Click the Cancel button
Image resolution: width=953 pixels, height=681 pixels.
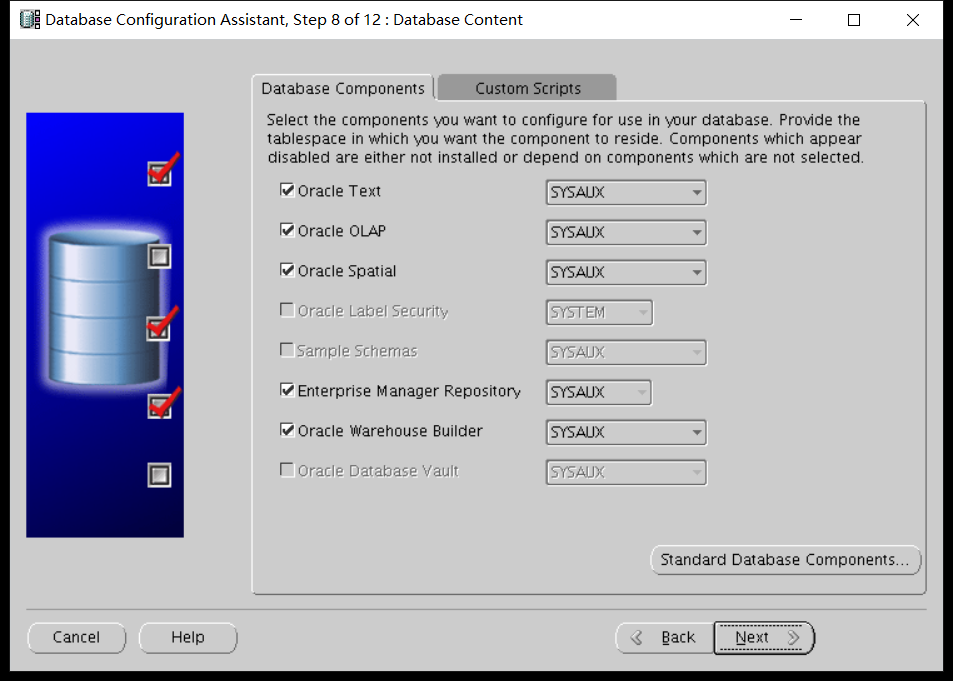(77, 637)
